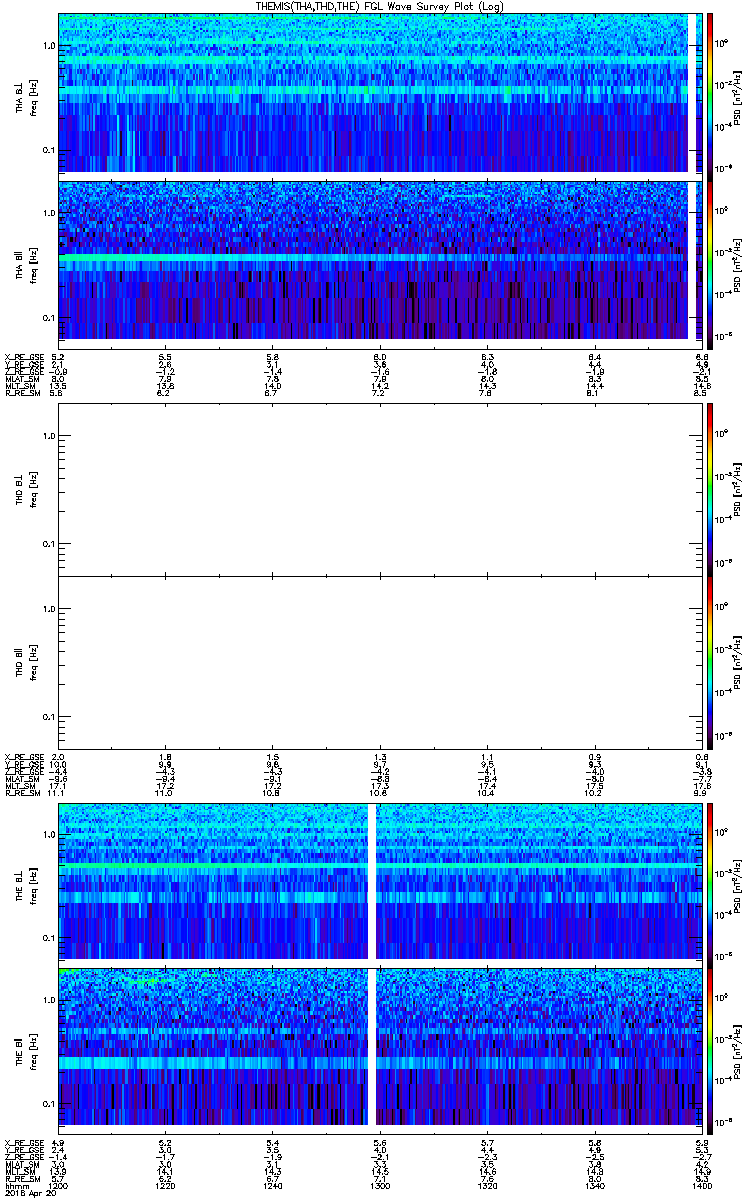The width and height of the screenshot is (750, 1200).
Task: Click the empty THD B-parallel panel
Action: pyautogui.click(x=380, y=662)
